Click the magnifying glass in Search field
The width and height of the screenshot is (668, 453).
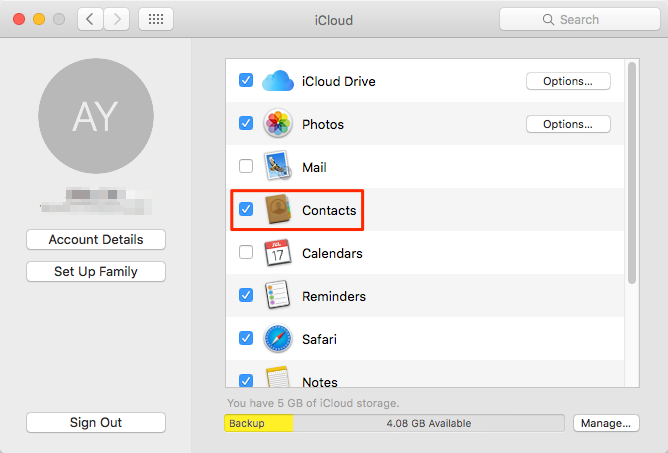pos(548,20)
